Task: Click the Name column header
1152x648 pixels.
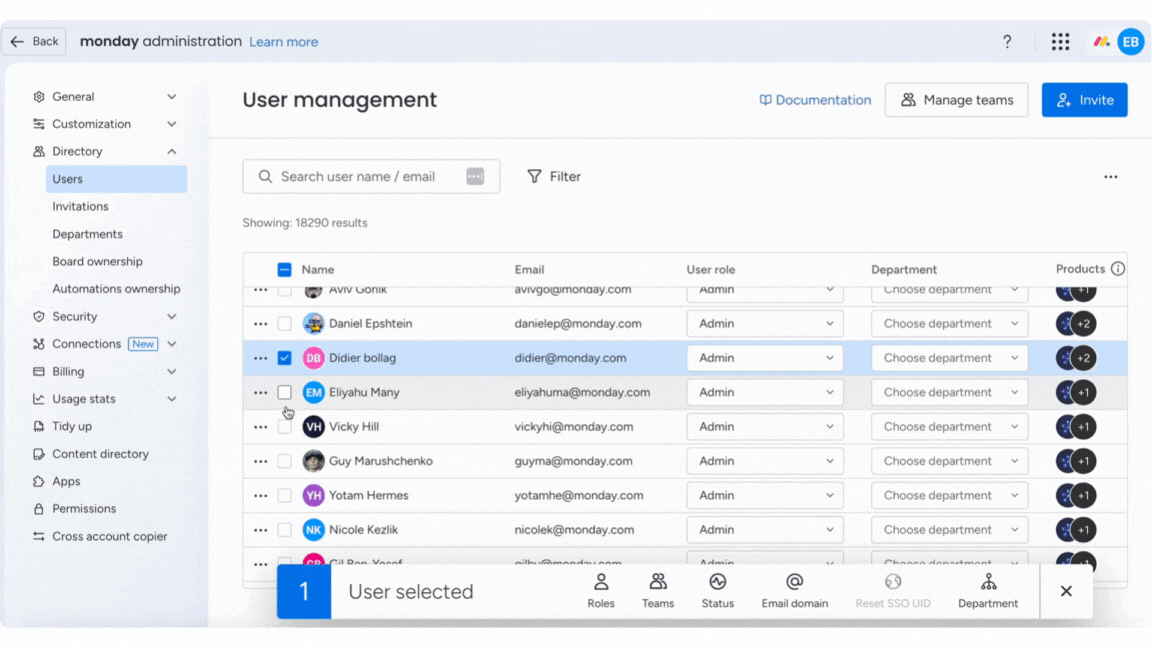Action: [317, 270]
